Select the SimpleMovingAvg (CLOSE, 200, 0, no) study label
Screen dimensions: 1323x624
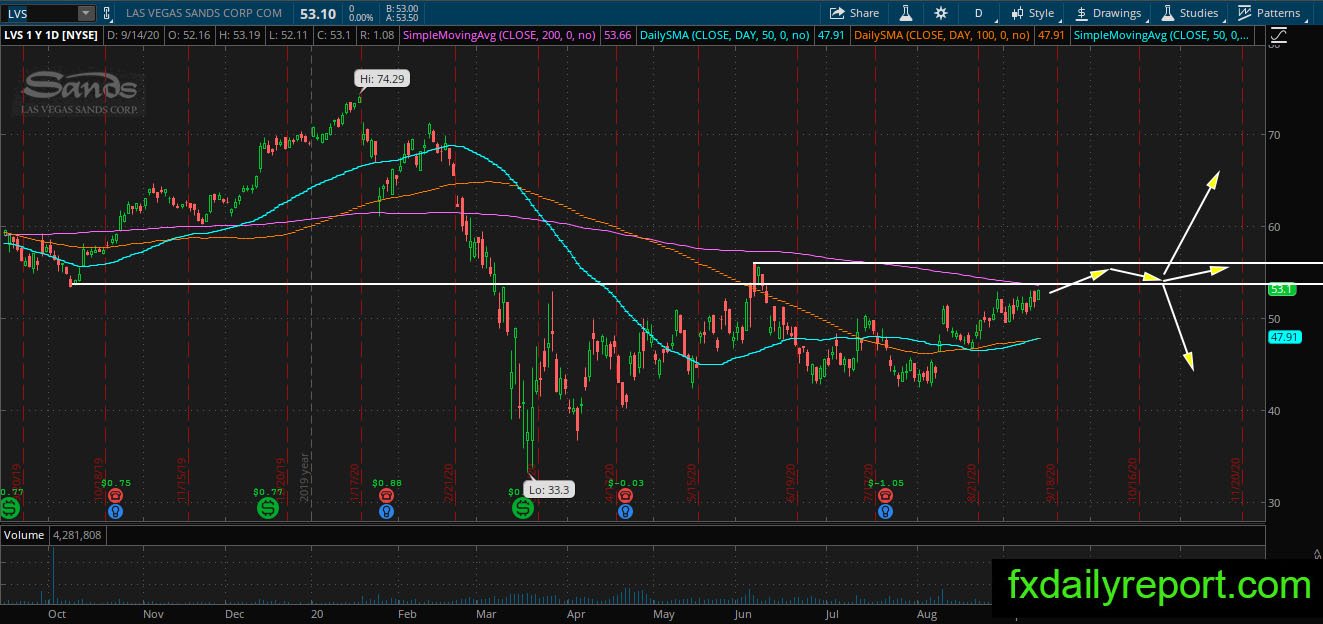pos(497,35)
